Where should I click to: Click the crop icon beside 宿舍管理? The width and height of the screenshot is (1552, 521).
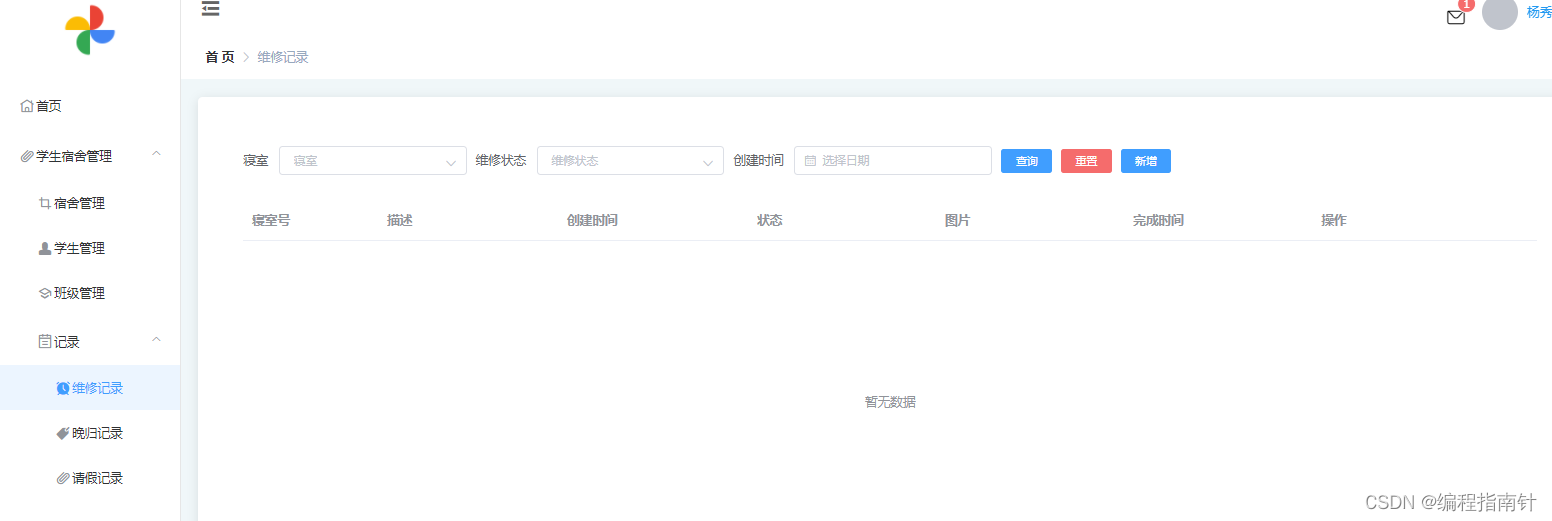pyautogui.click(x=44, y=203)
